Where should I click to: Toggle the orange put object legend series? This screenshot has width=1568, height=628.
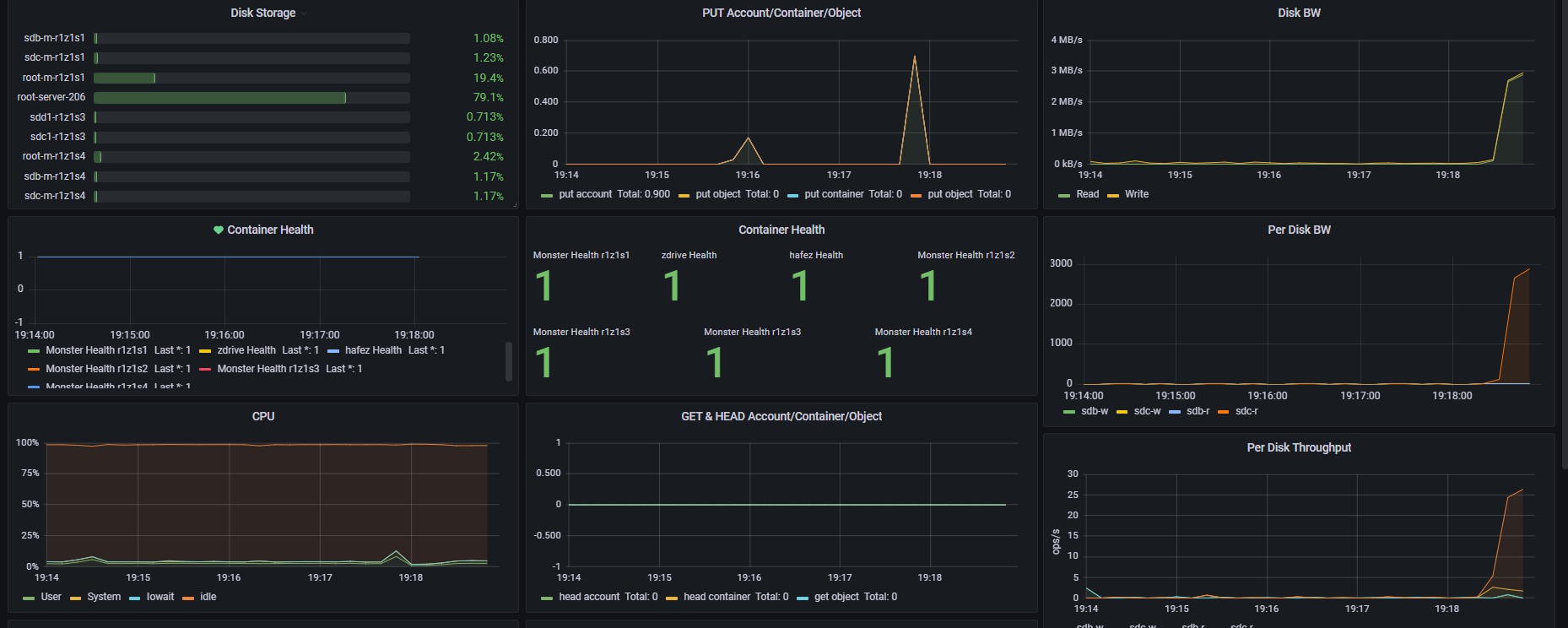click(949, 194)
